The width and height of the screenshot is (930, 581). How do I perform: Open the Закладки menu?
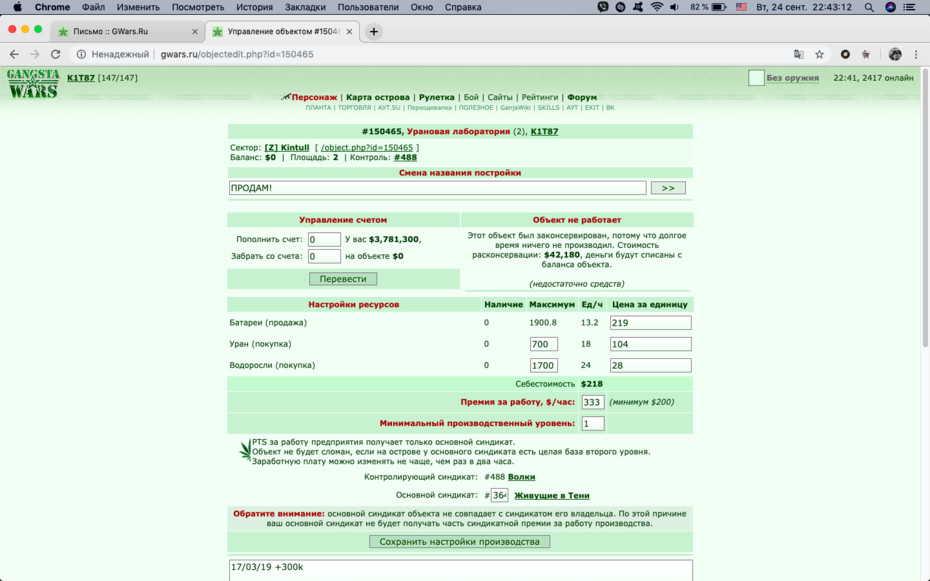click(305, 7)
